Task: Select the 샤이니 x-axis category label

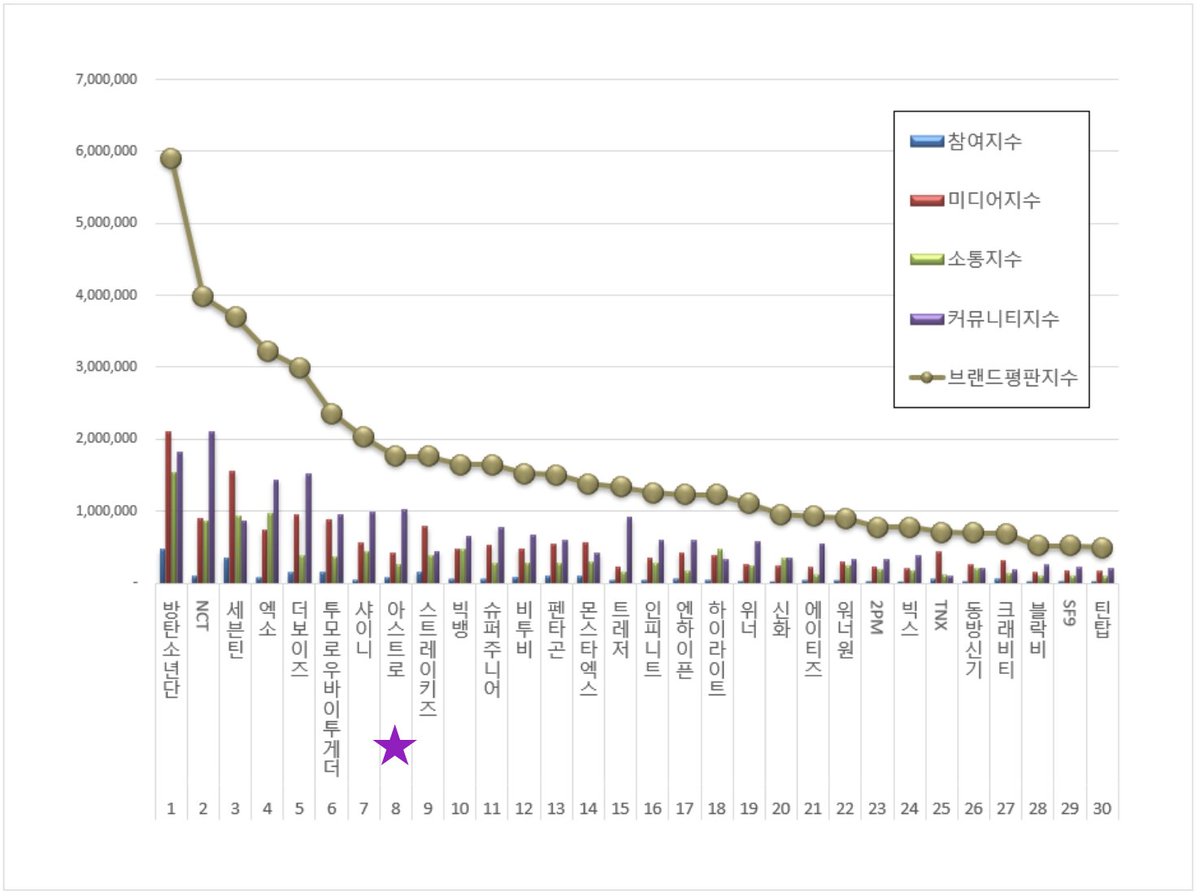Action: coord(363,630)
